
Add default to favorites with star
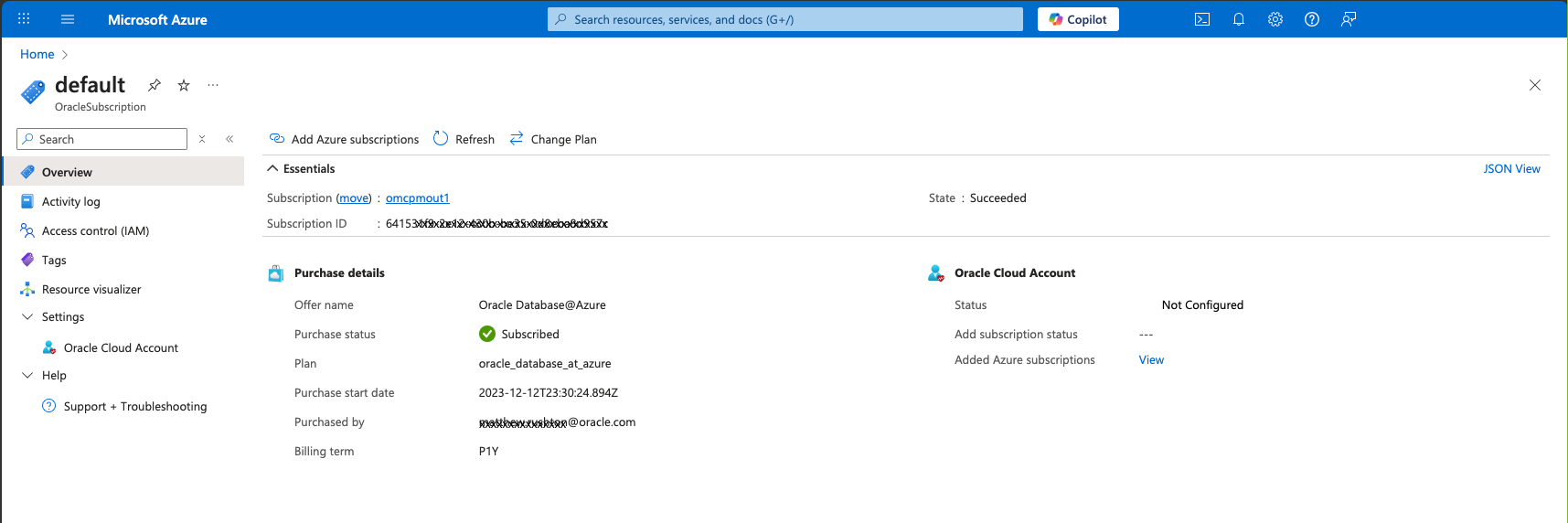tap(184, 85)
